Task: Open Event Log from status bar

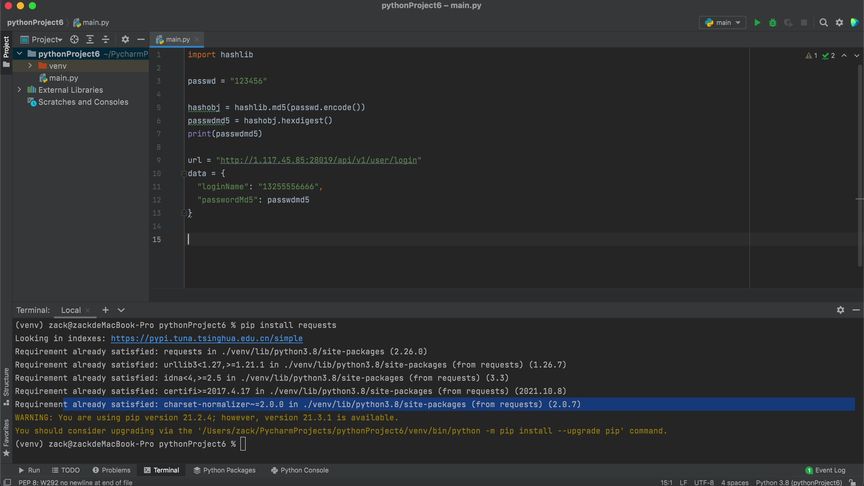Action: pos(825,470)
